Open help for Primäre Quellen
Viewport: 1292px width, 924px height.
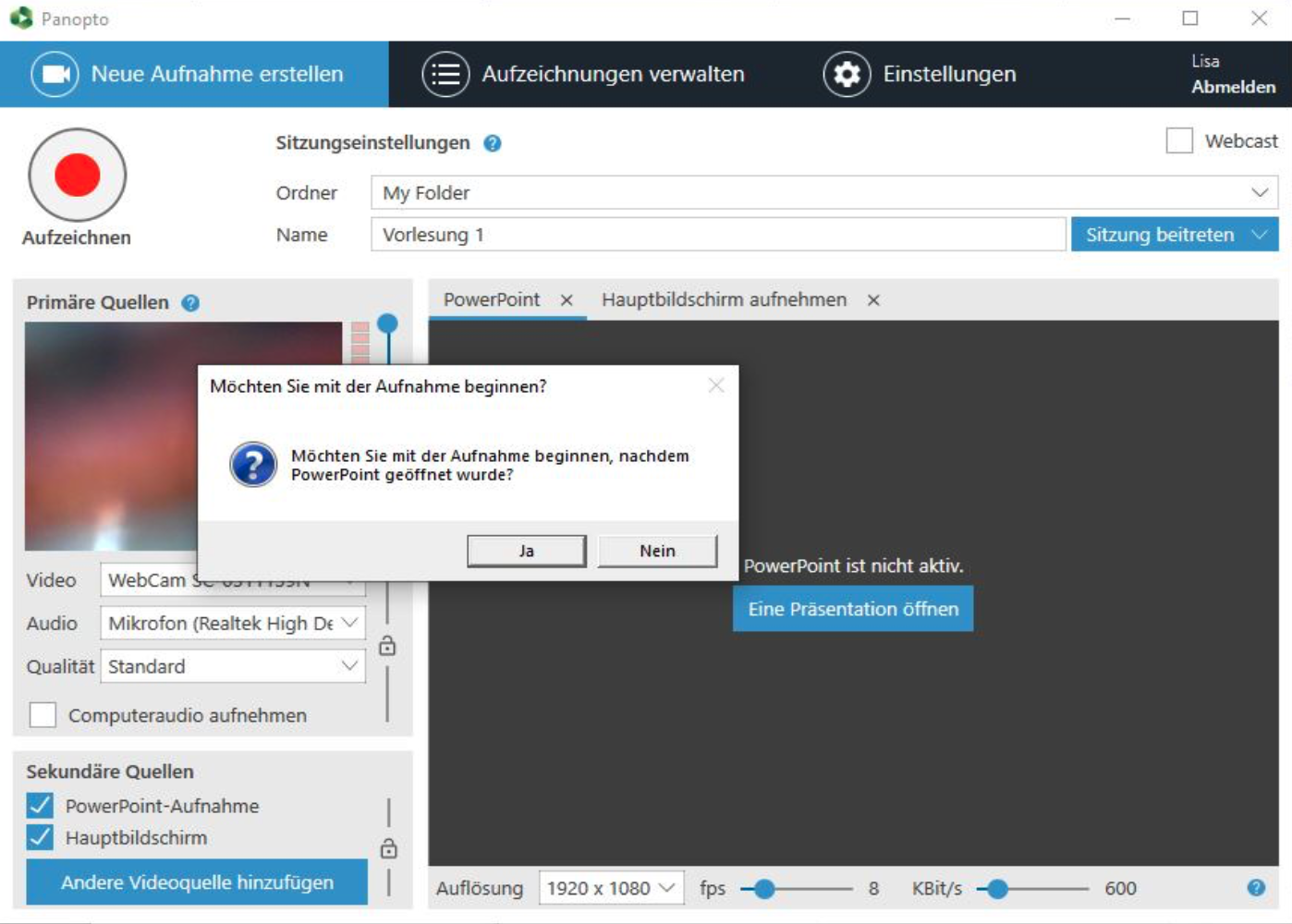coord(190,303)
